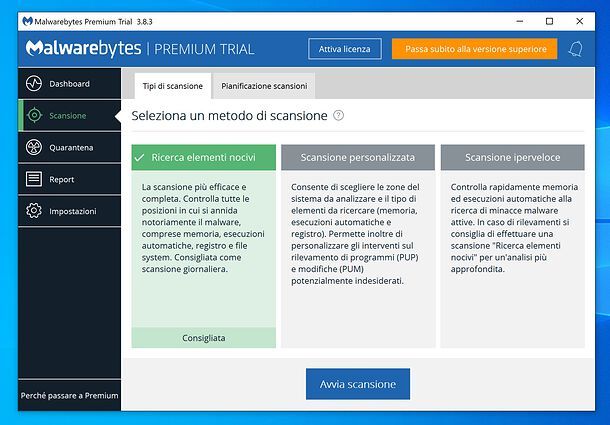
Task: Click the Dashboard pulse icon in sidebar
Action: [34, 83]
